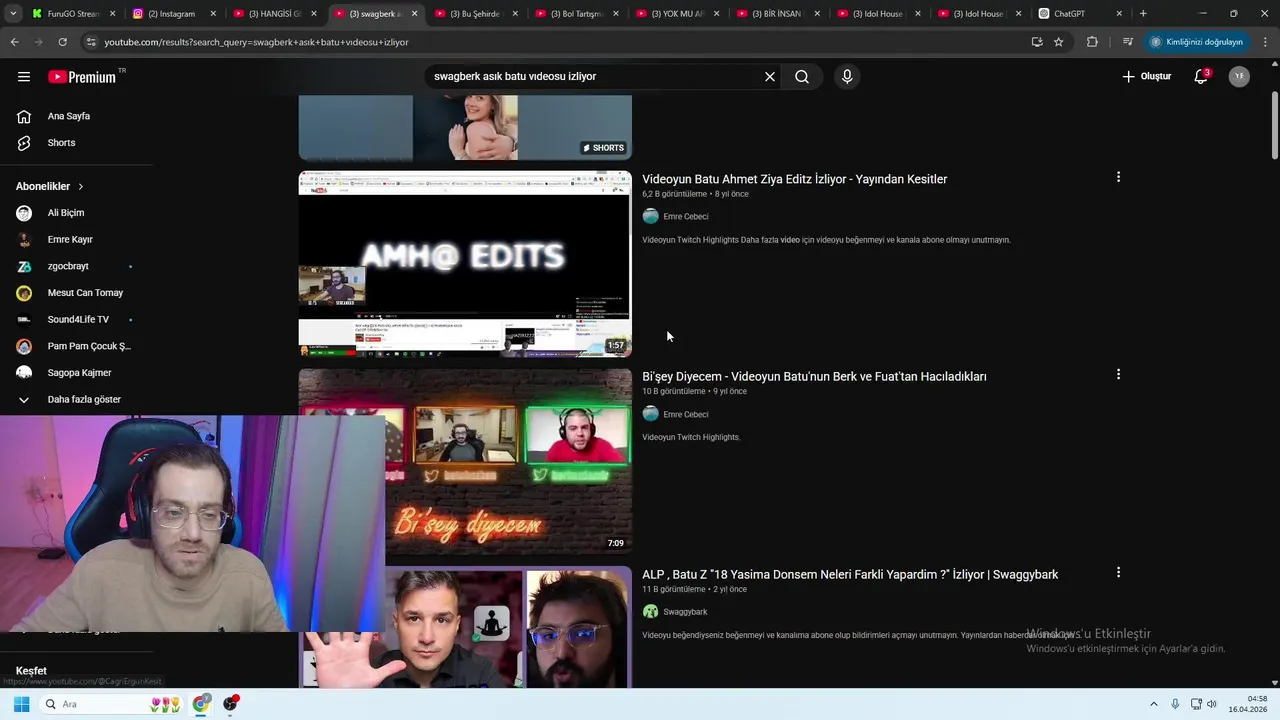Clear the search box text with X
The width and height of the screenshot is (1280, 720).
770,77
